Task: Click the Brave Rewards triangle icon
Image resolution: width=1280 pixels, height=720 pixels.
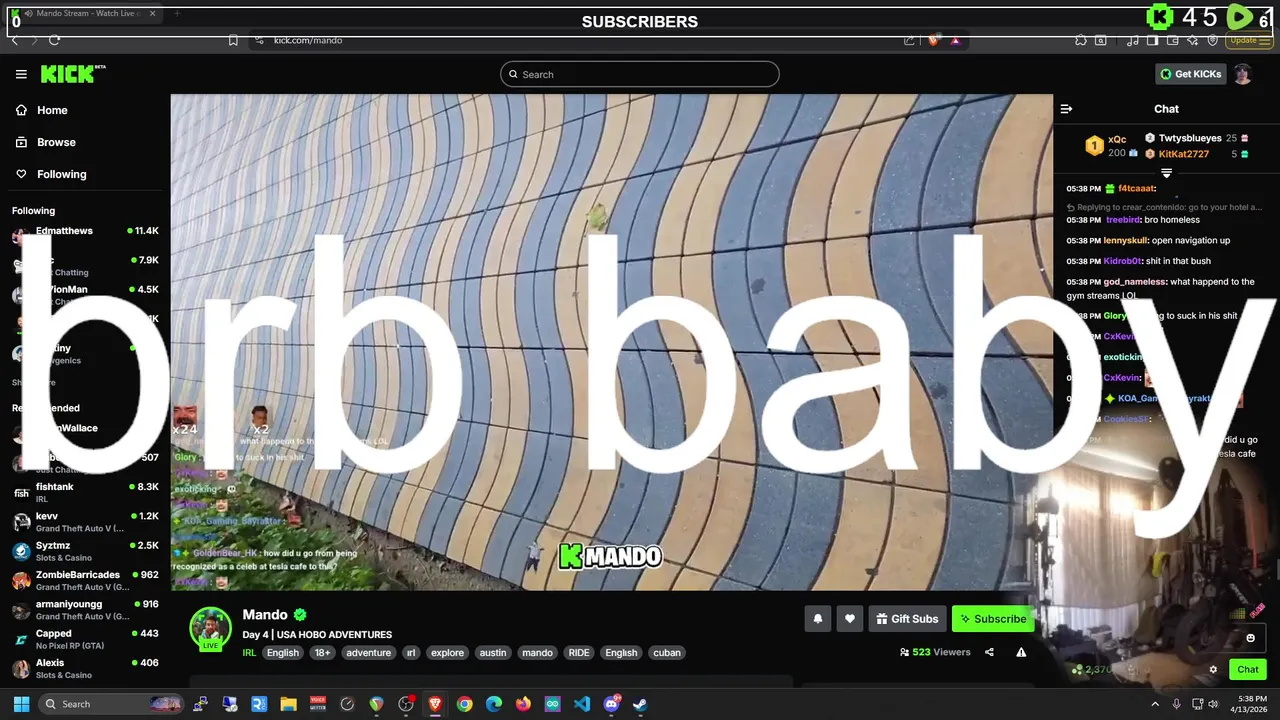Action: tap(956, 40)
